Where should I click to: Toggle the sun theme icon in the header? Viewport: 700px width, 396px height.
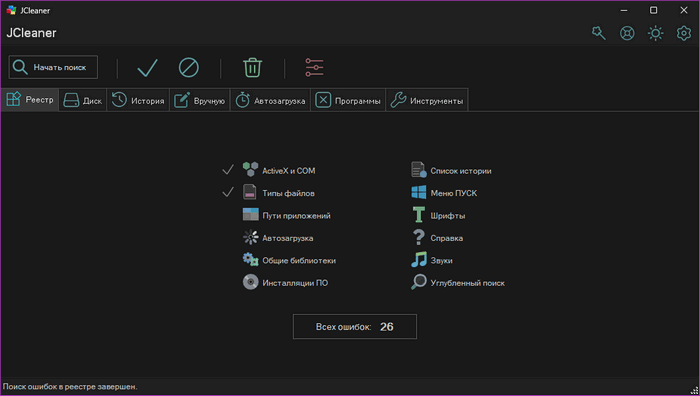pyautogui.click(x=655, y=33)
